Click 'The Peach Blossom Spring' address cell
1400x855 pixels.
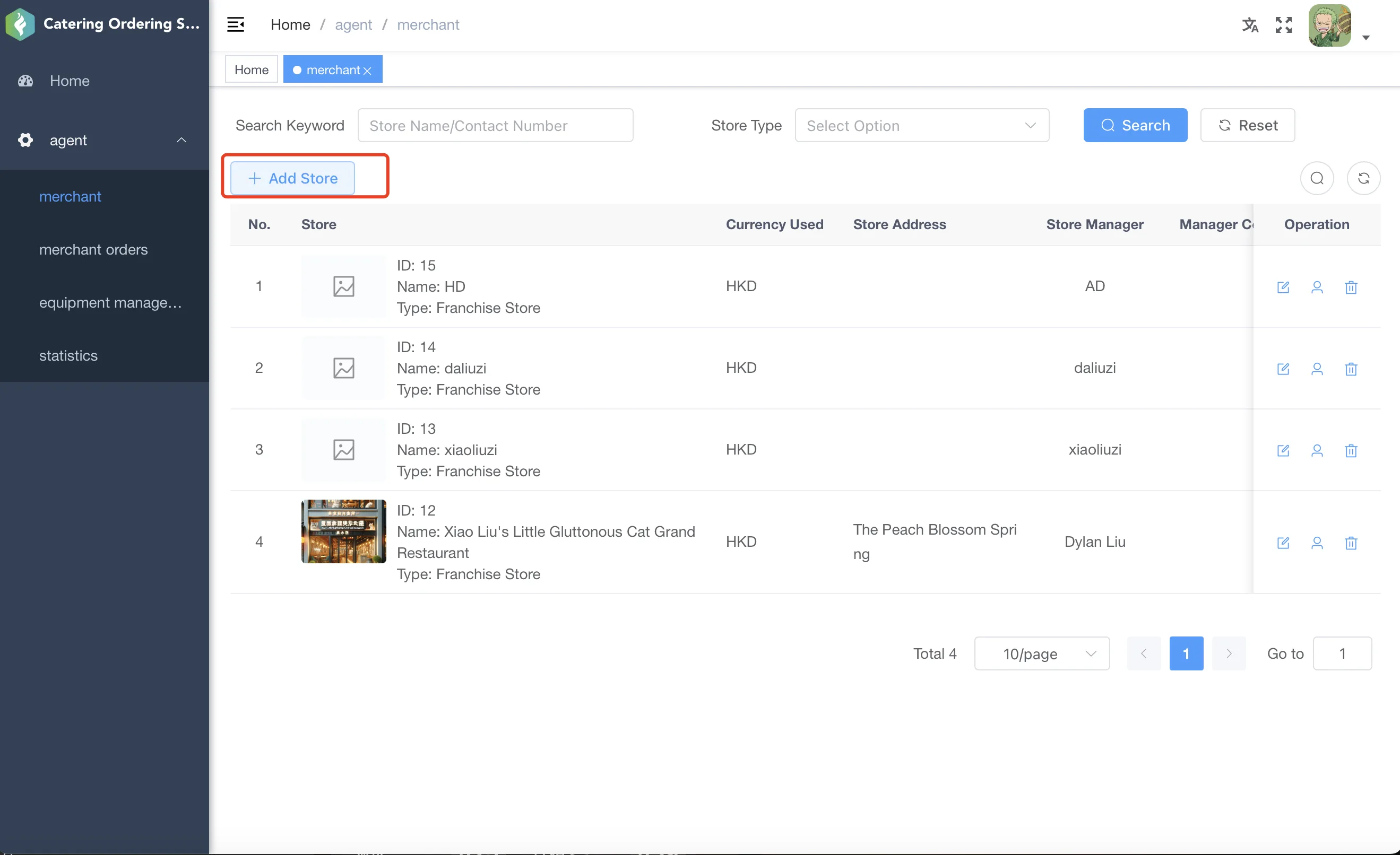pyautogui.click(x=935, y=542)
